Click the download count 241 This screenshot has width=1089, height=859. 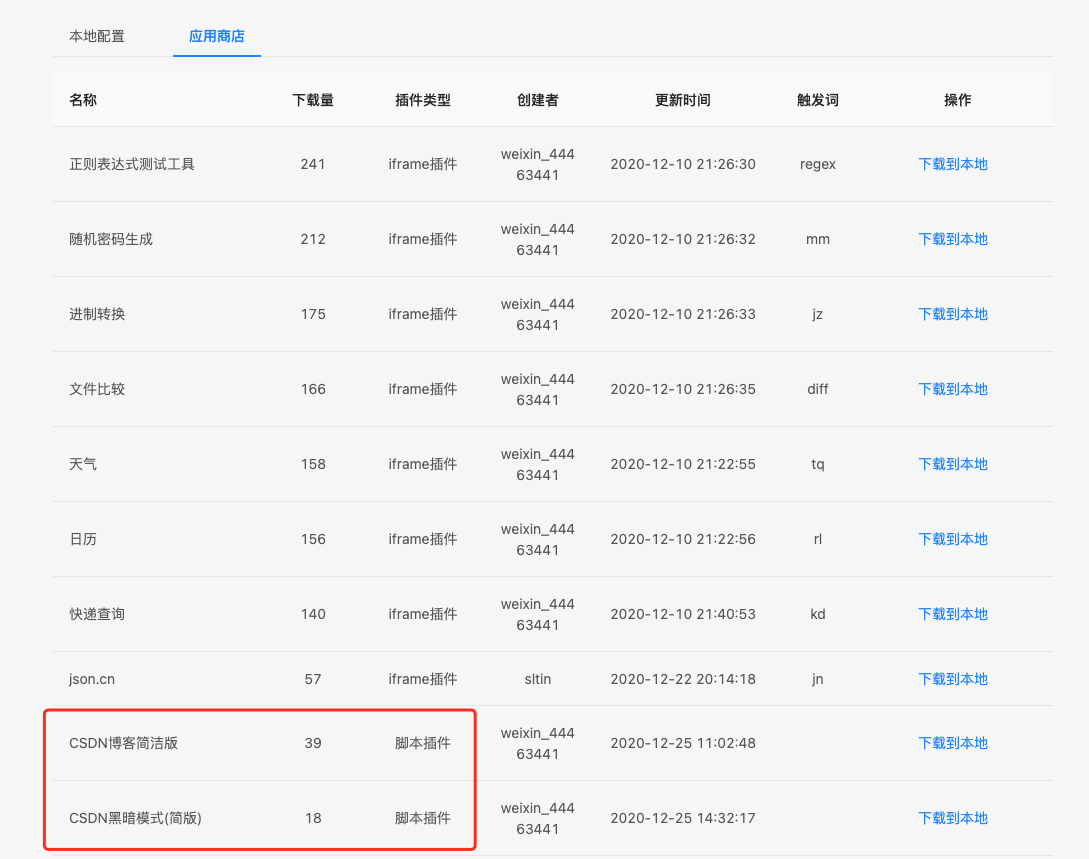[x=313, y=164]
